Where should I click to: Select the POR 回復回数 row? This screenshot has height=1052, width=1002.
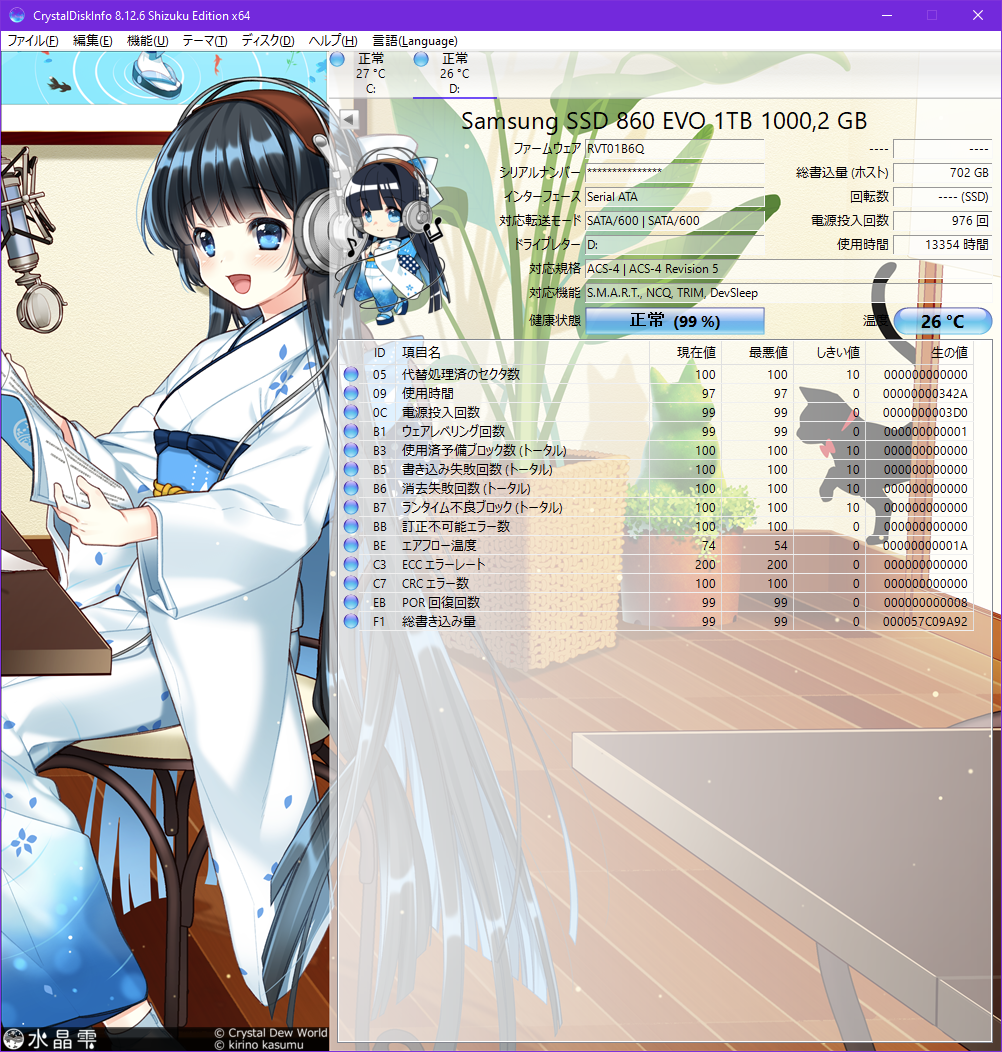click(656, 602)
